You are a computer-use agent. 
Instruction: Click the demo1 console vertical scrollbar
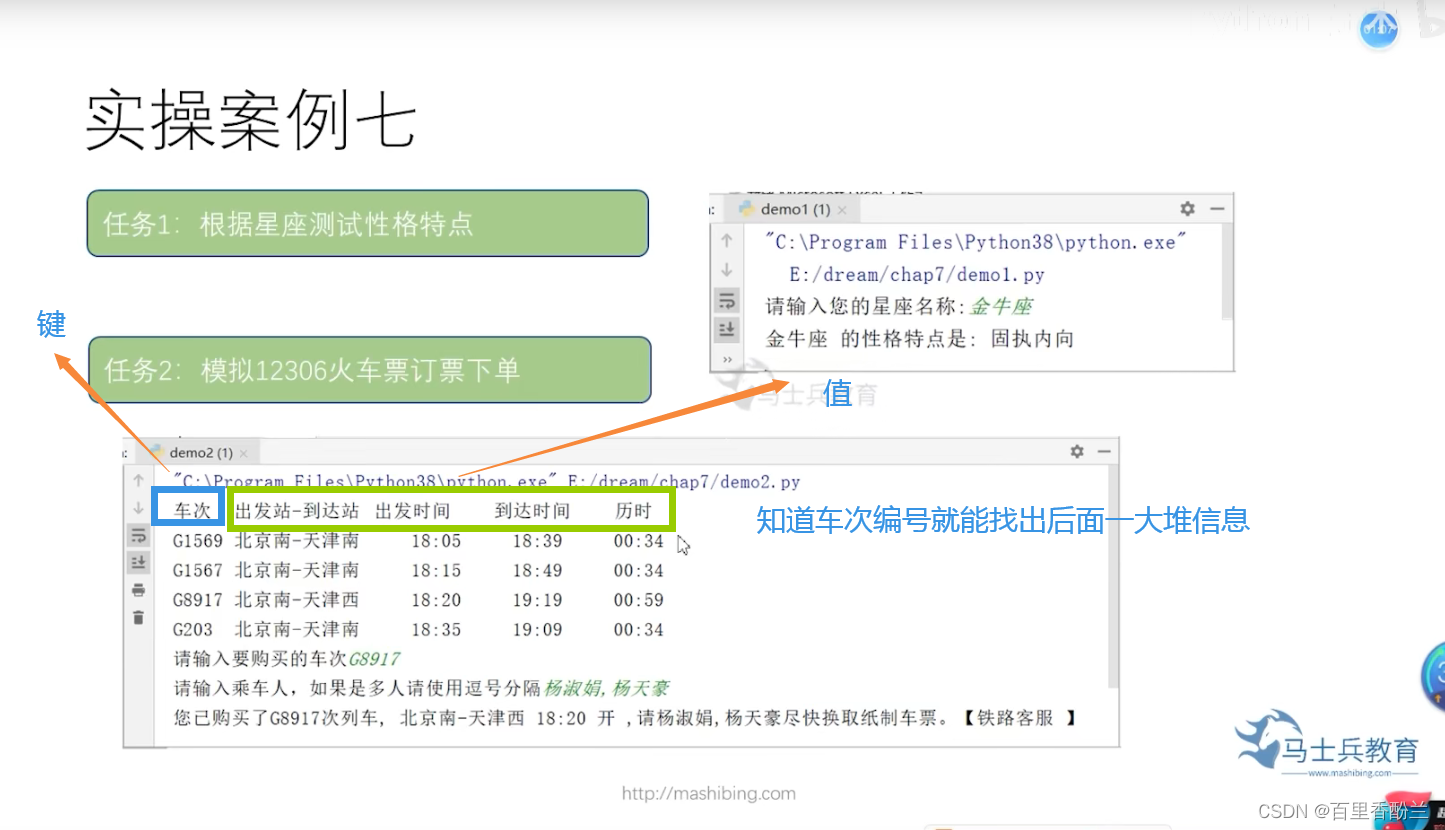pos(1228,272)
